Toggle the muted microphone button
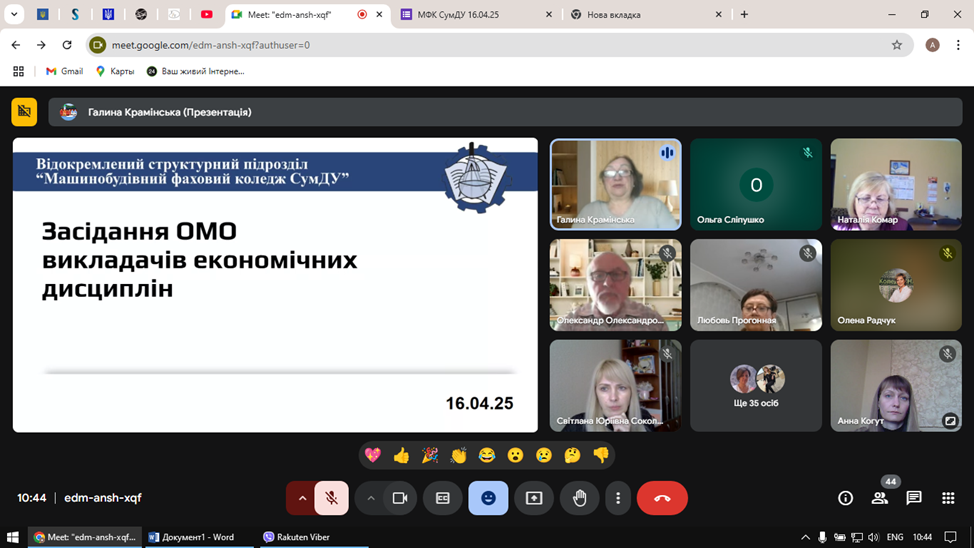This screenshot has width=974, height=548. click(x=332, y=498)
